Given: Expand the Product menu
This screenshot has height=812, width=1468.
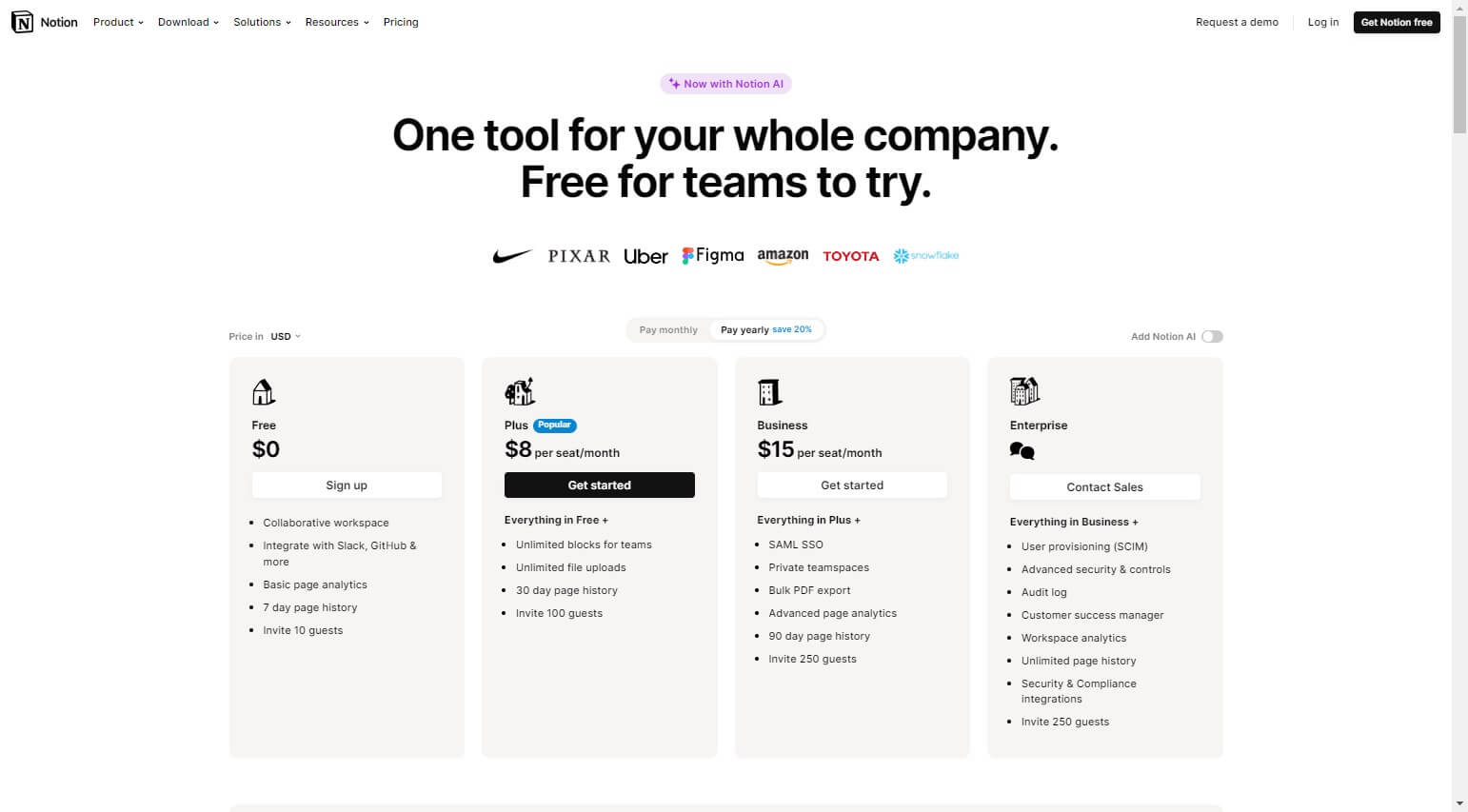Looking at the screenshot, I should pyautogui.click(x=118, y=22).
